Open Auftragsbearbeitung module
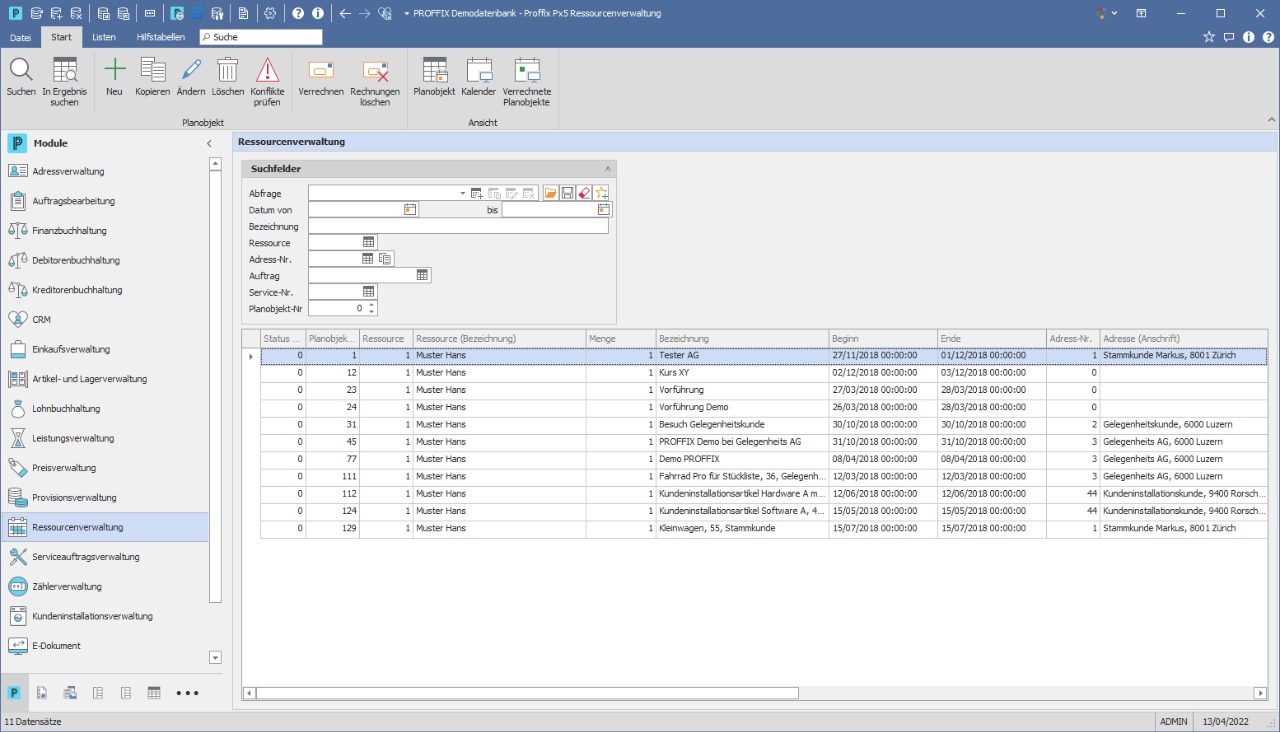 [105, 201]
